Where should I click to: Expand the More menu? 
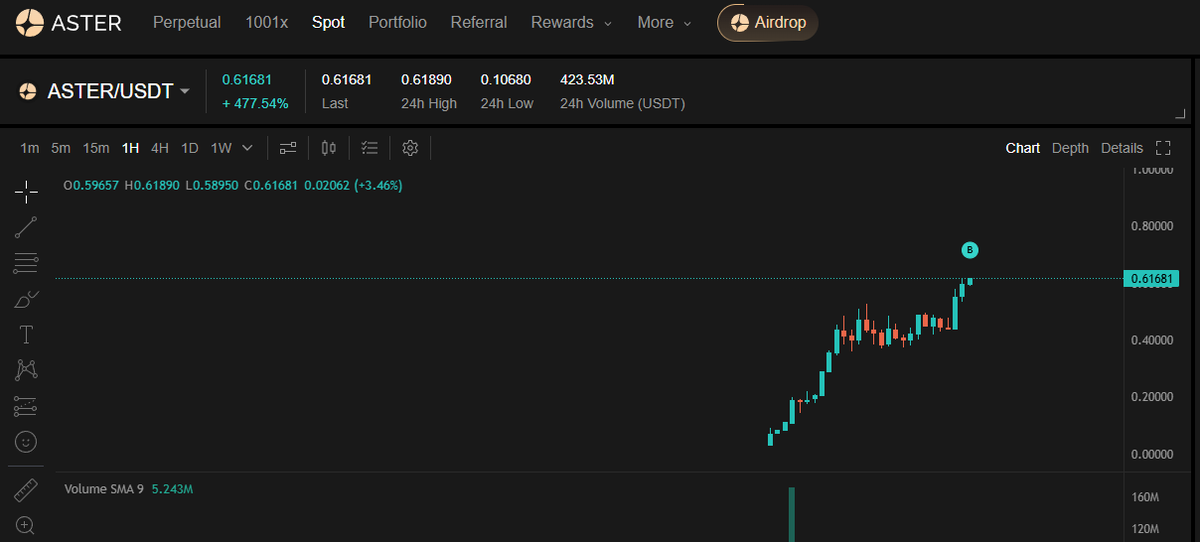coord(664,22)
